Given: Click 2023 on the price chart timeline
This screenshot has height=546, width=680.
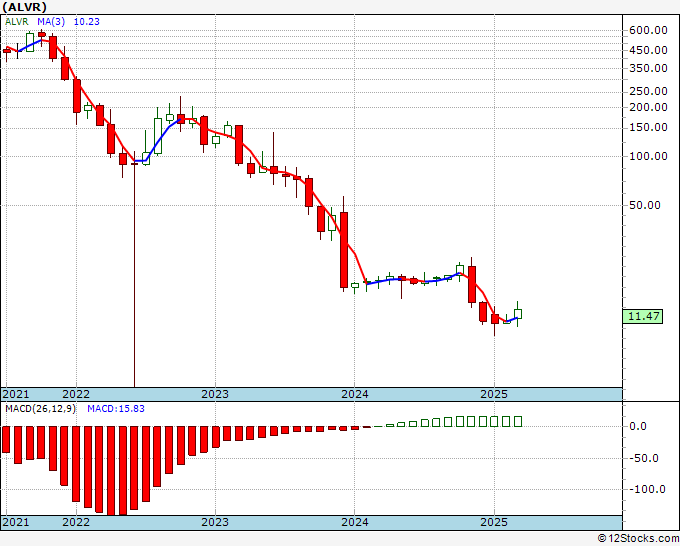Looking at the screenshot, I should pos(215,394).
